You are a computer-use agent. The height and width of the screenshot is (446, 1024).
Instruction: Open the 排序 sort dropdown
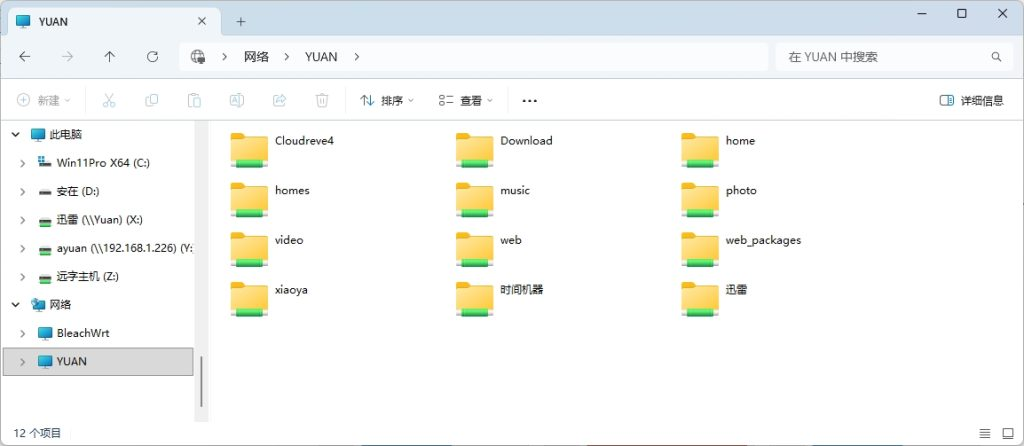coord(386,100)
